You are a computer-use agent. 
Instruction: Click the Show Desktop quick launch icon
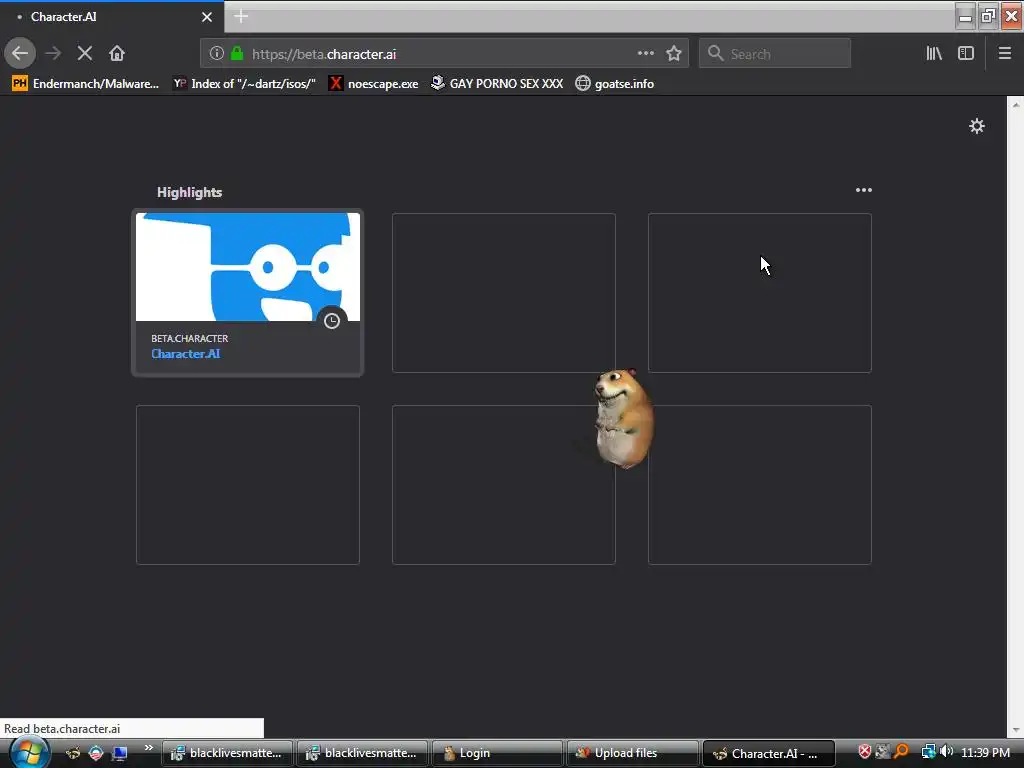(120, 754)
